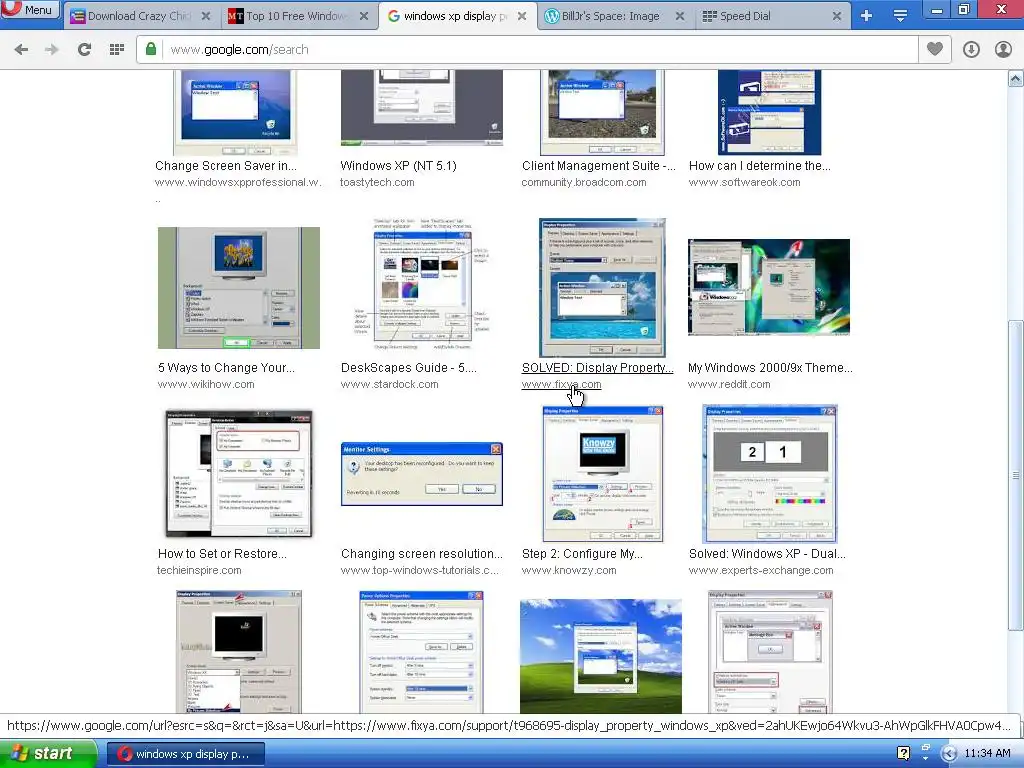This screenshot has width=1024, height=768.
Task: Click the dual monitor 2 1 thumbnail
Action: 770,474
